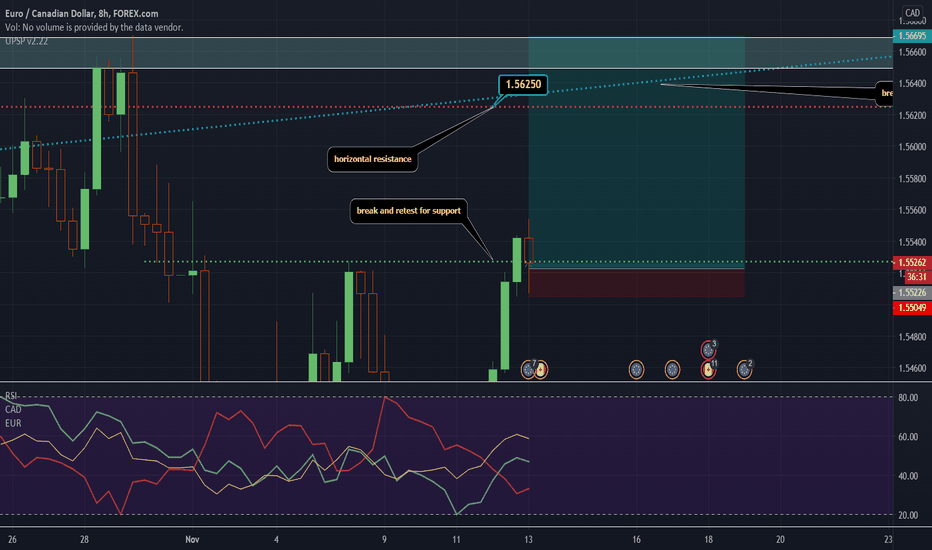Open EU flag event icon with badge 2
Viewport: 932px width, 550px height.
pos(744,370)
